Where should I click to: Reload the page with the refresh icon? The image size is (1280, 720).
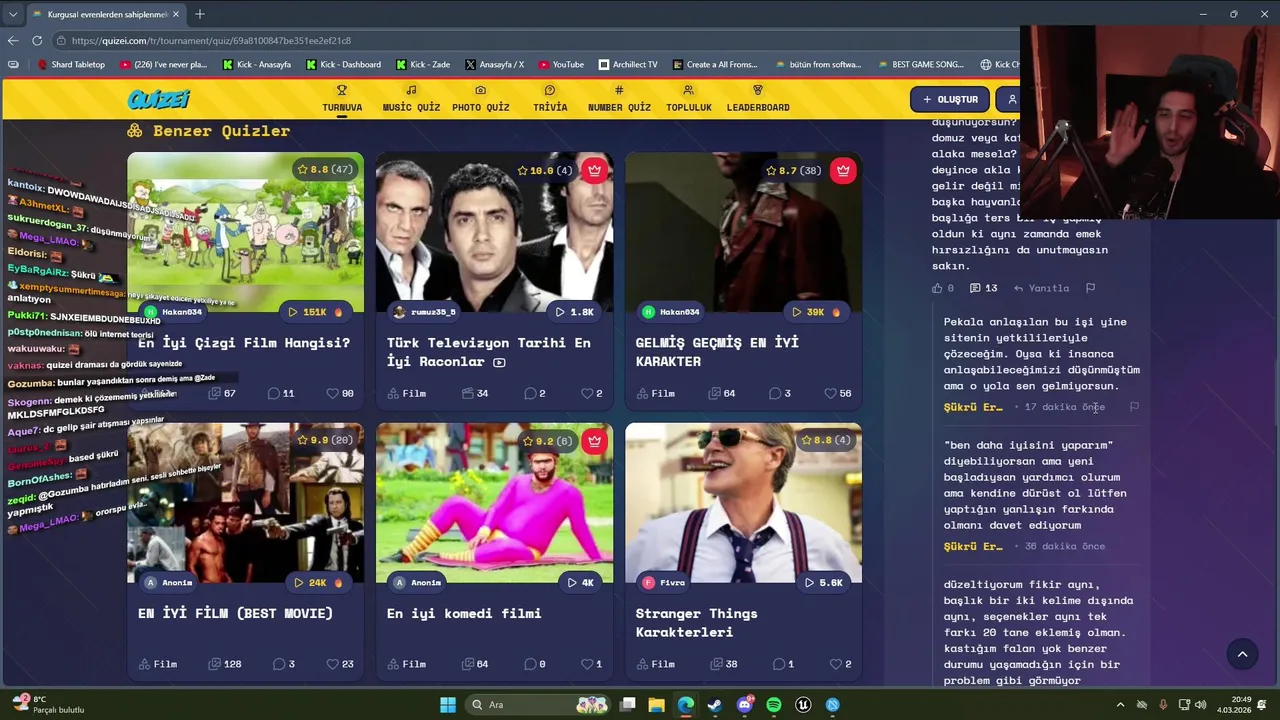[x=37, y=41]
